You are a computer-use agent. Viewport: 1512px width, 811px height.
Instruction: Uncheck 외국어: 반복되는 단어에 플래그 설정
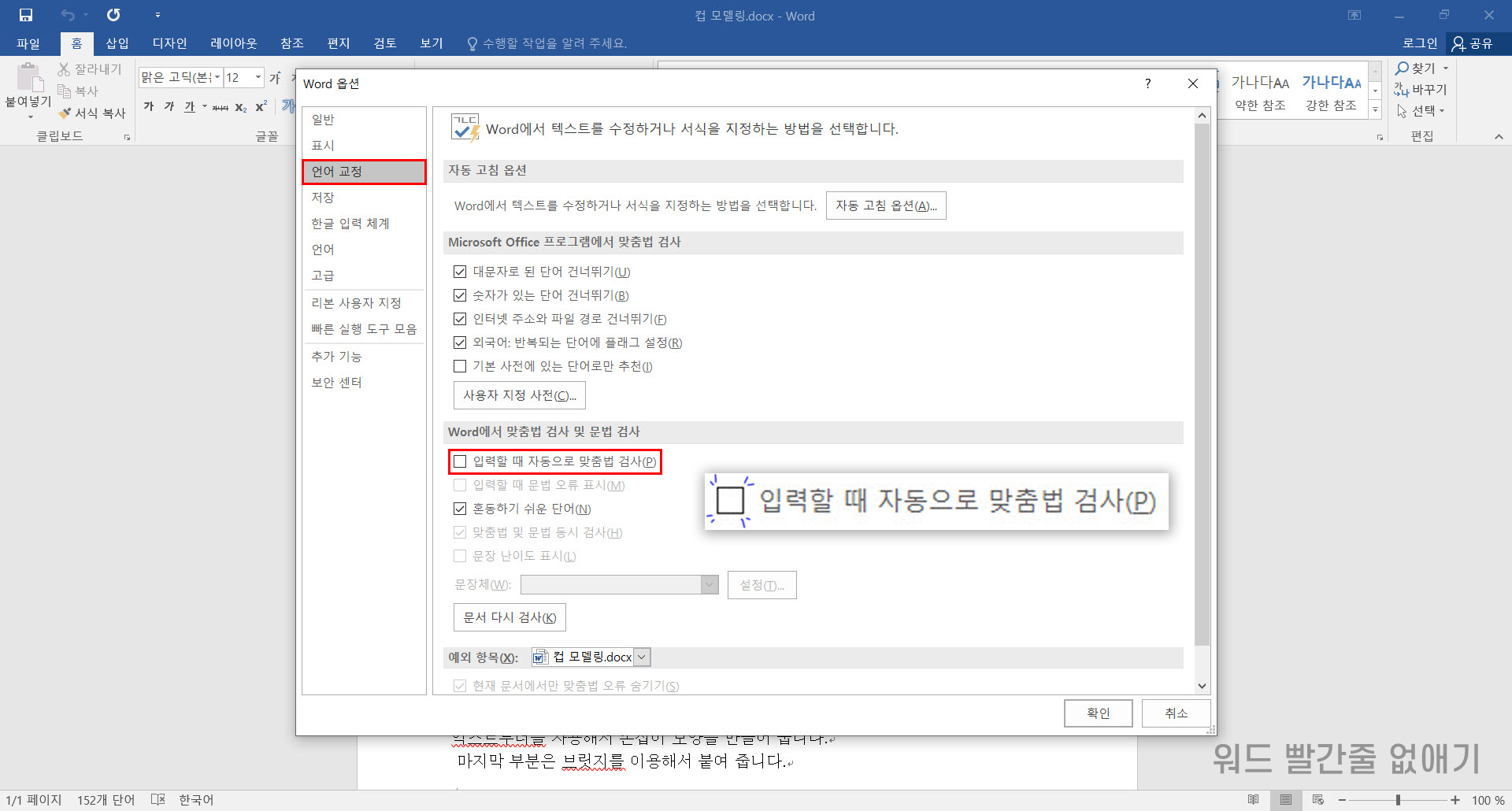pos(460,343)
